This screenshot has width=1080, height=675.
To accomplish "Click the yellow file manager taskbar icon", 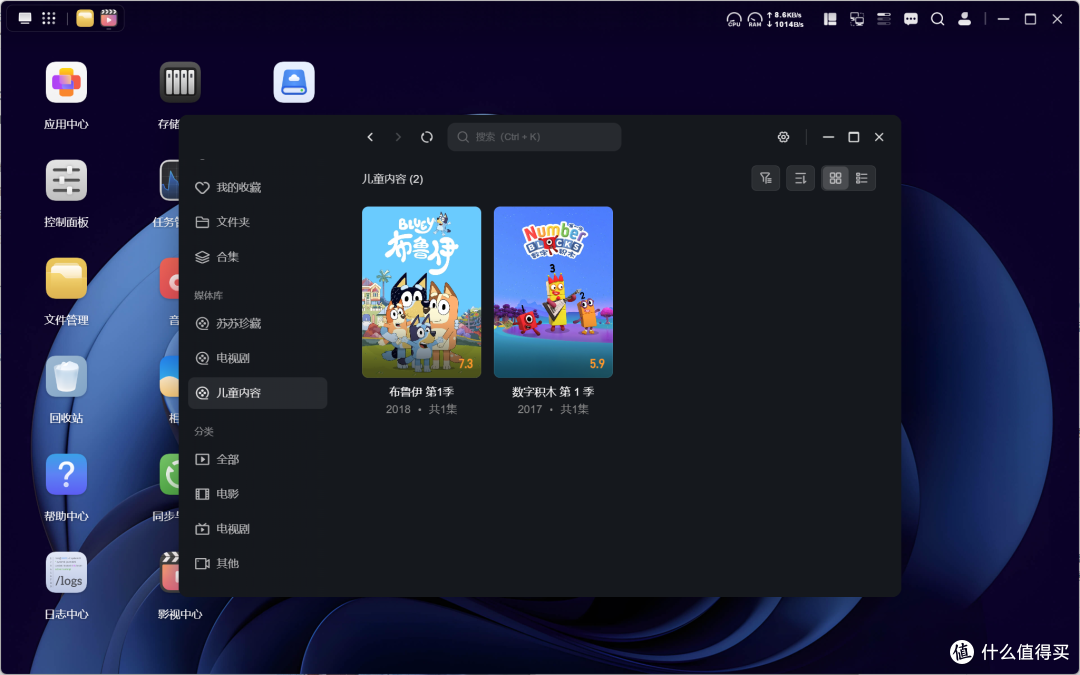I will (x=85, y=19).
